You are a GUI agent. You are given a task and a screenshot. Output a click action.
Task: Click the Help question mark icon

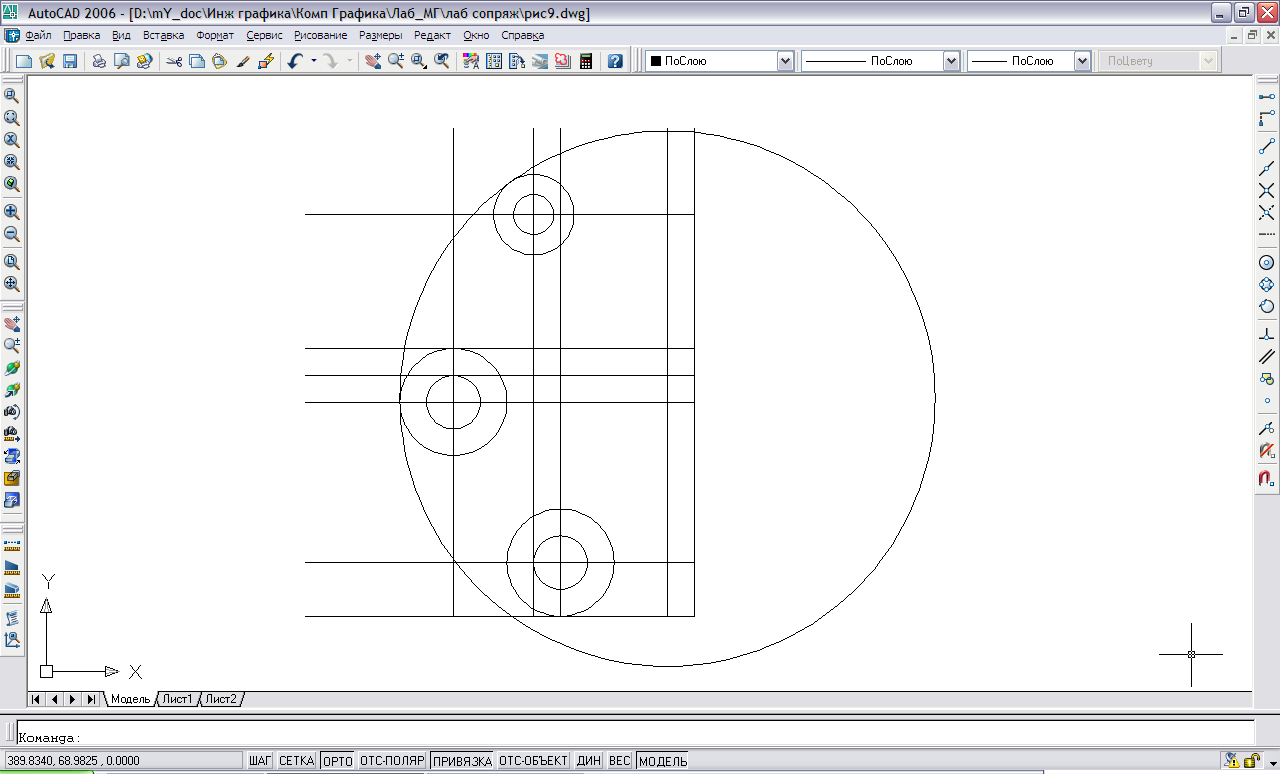(615, 61)
